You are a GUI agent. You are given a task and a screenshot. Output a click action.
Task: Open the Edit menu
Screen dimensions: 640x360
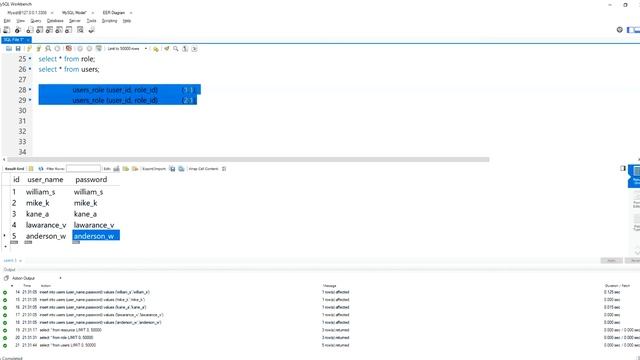7,20
